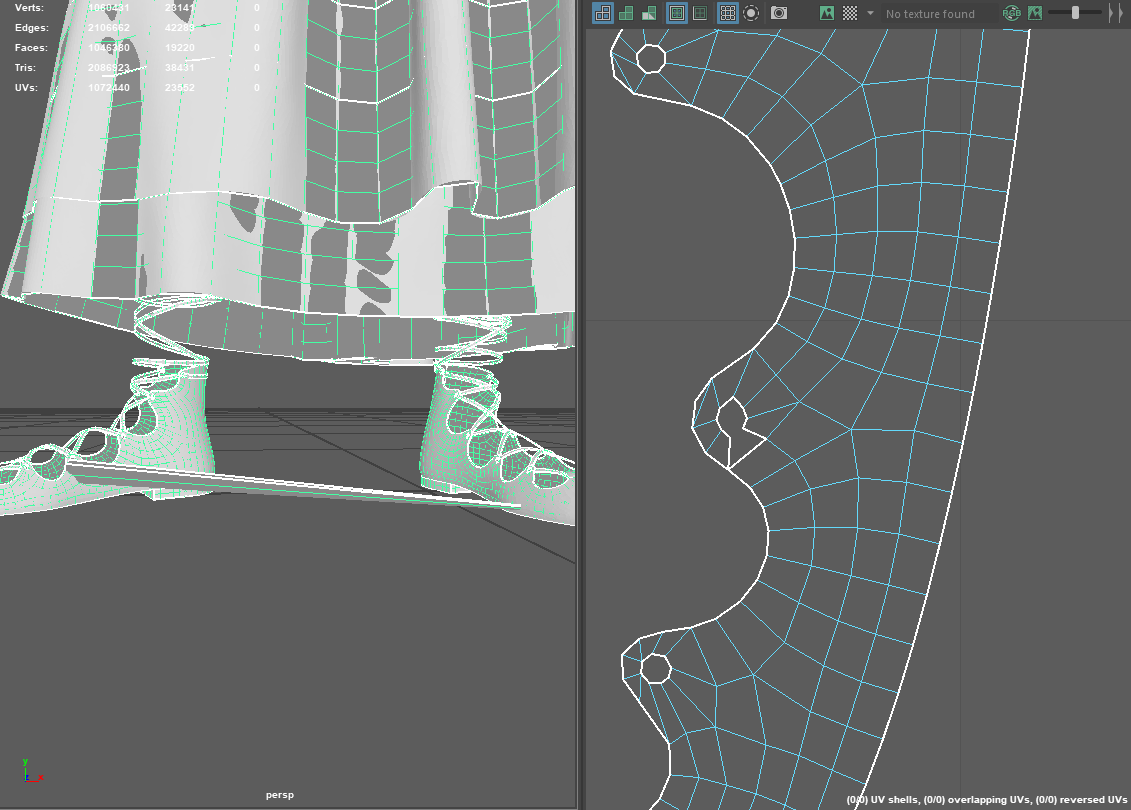
Task: Toggle texture borders display button
Action: click(677, 13)
